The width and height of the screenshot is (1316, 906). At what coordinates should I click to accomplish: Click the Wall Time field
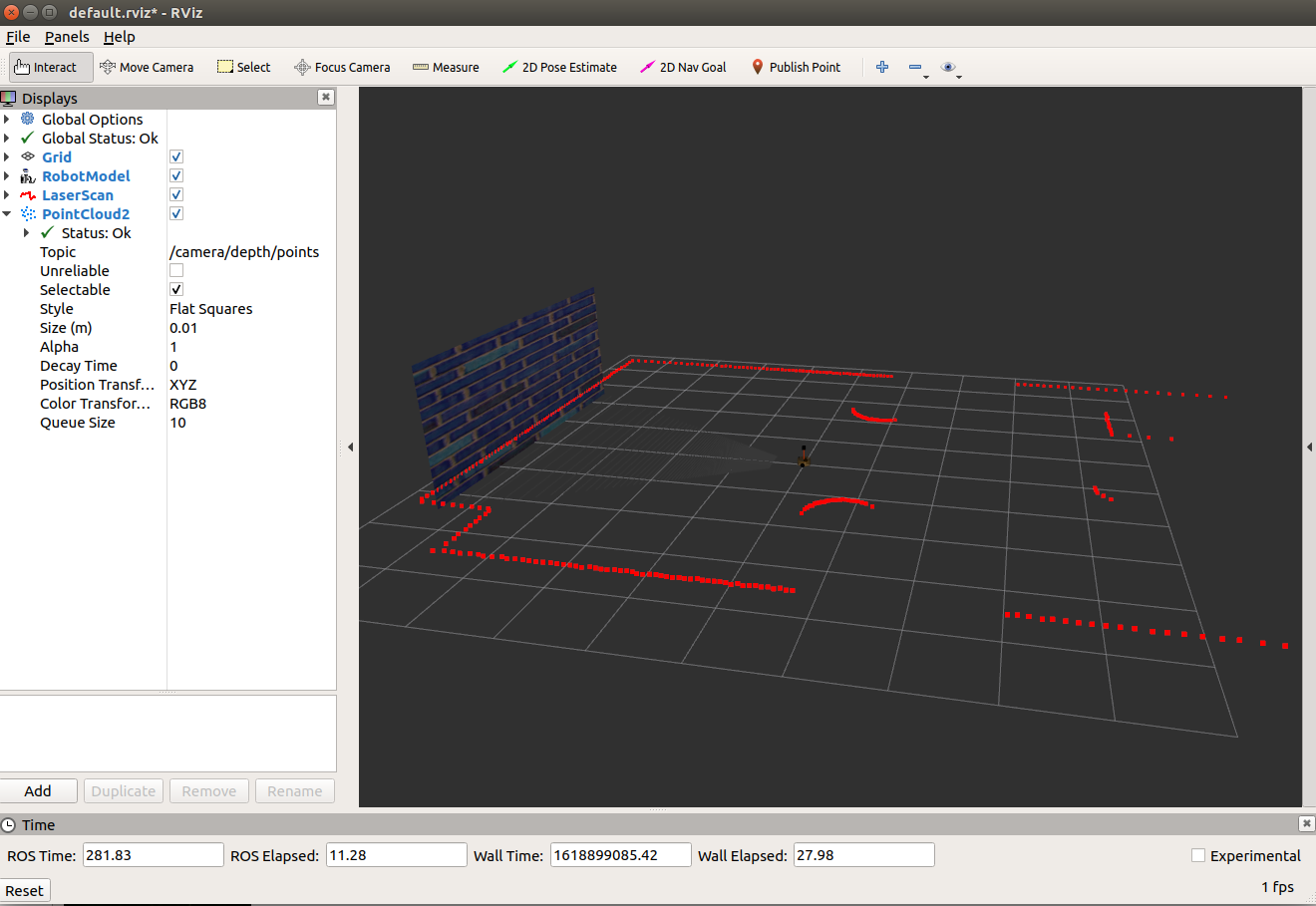tap(621, 855)
